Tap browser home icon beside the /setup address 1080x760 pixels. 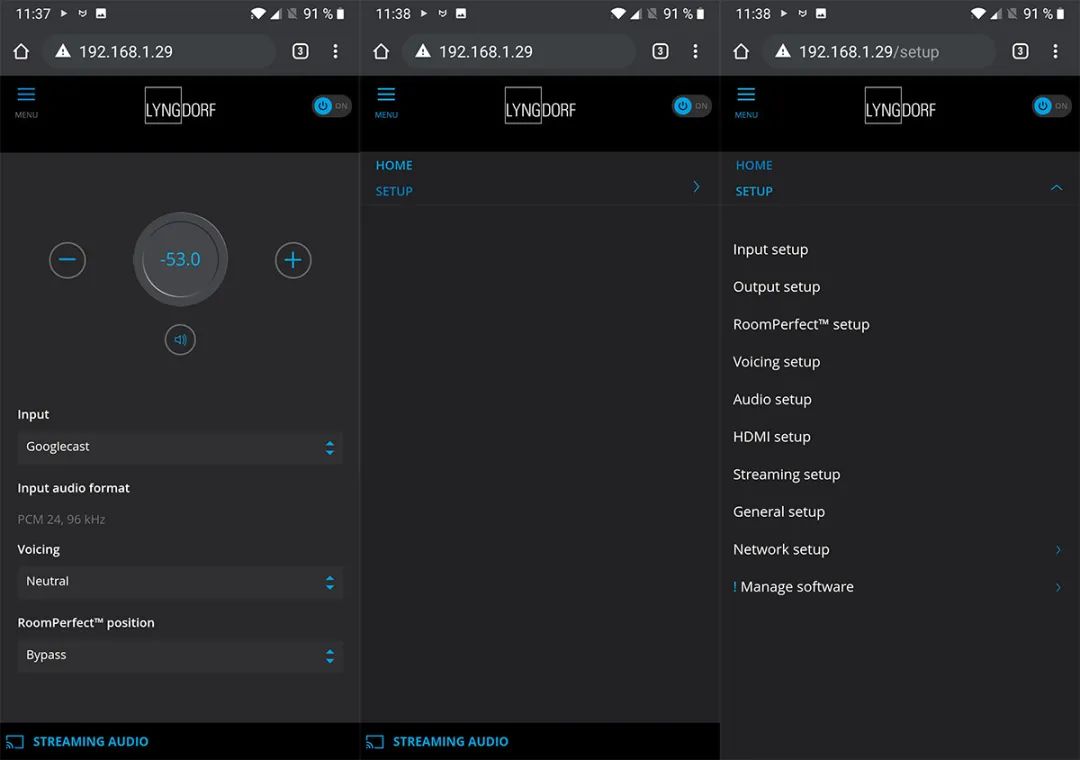(741, 52)
